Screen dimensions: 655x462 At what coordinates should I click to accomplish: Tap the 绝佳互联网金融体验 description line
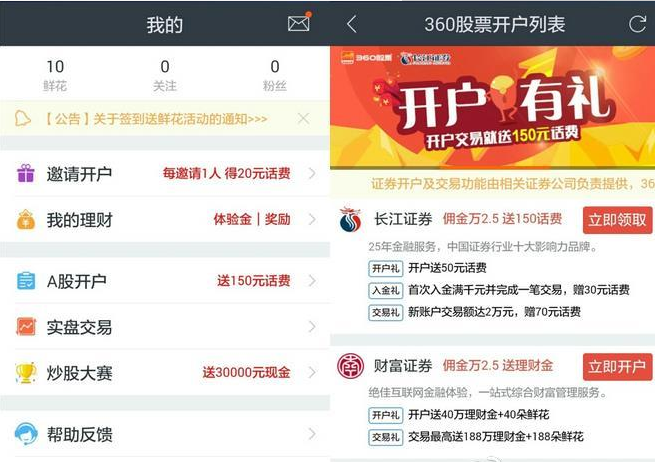click(488, 393)
